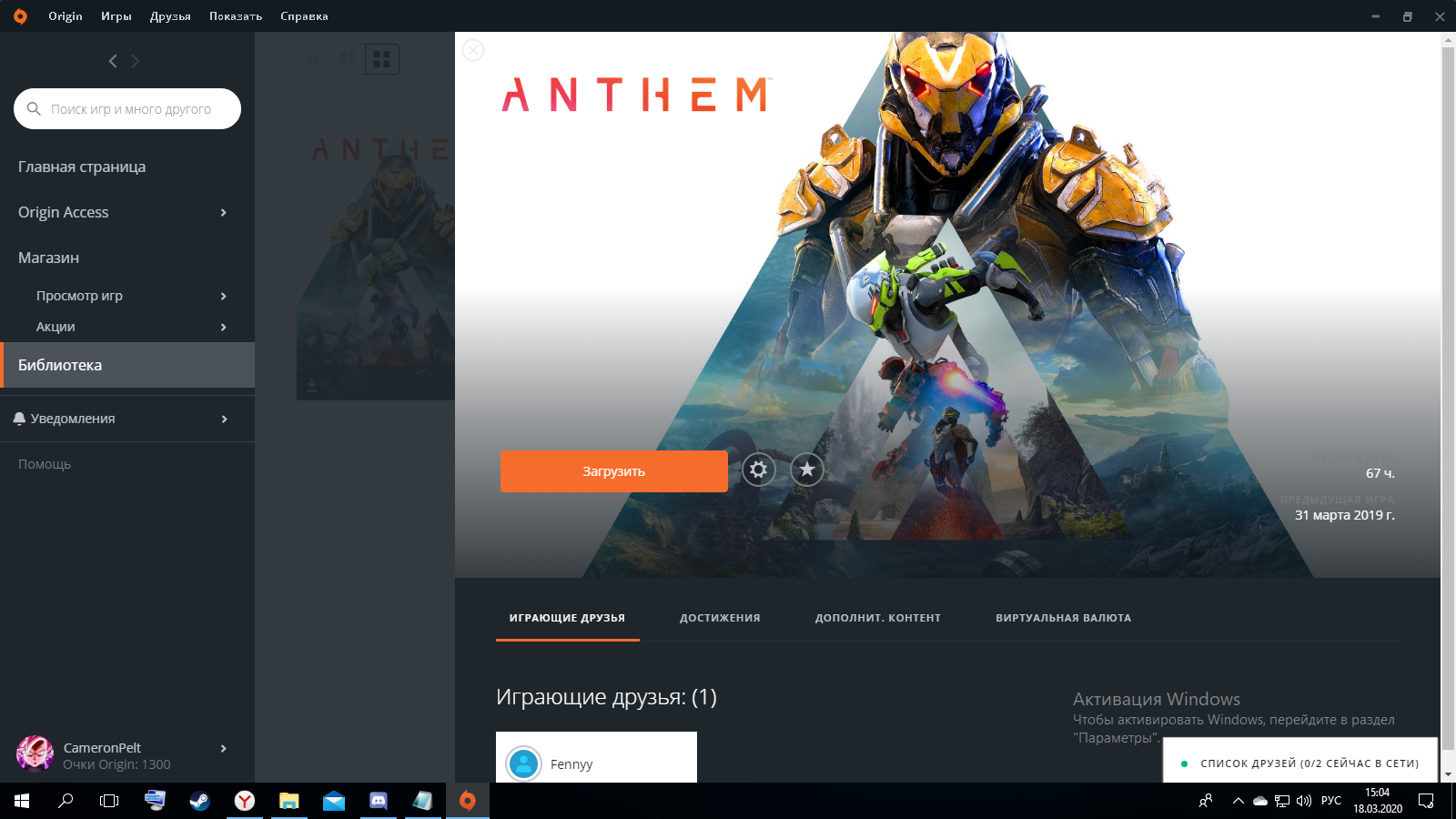Viewport: 1456px width, 819px height.
Task: Add Anthem to favorites with star icon
Action: pyautogui.click(x=806, y=470)
